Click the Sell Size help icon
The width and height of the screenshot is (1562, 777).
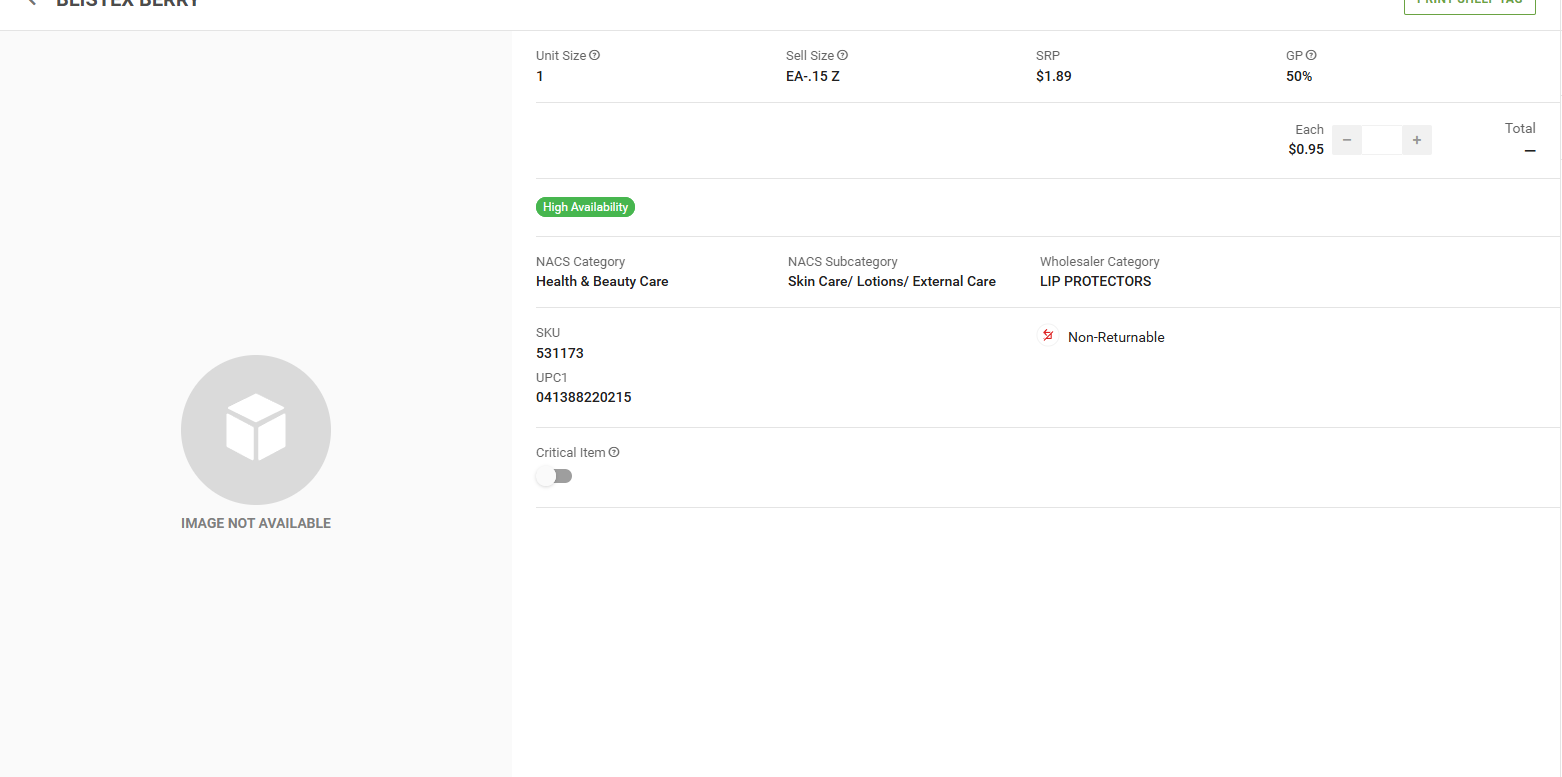pyautogui.click(x=843, y=56)
